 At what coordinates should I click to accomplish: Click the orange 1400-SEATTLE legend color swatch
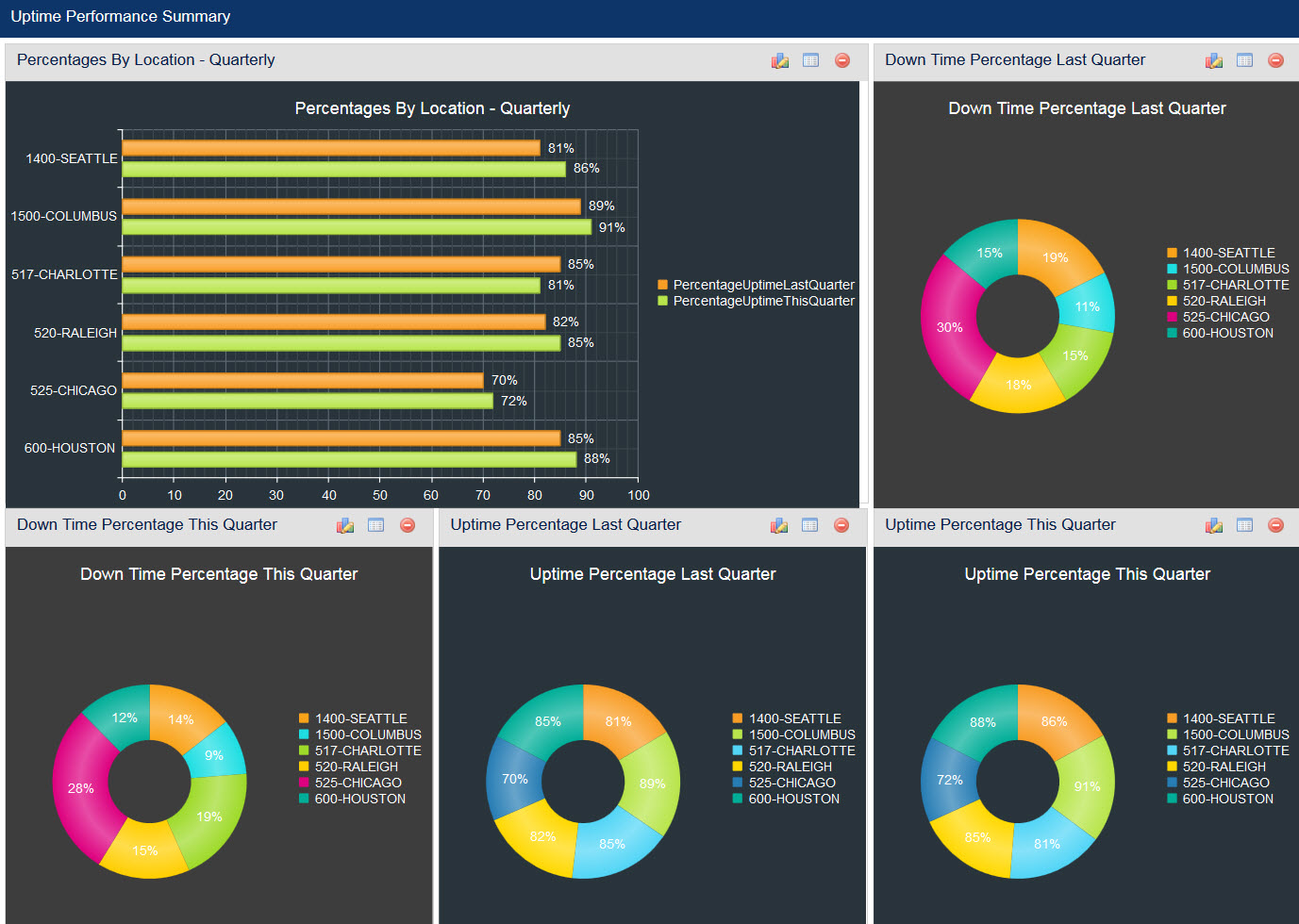point(1171,253)
